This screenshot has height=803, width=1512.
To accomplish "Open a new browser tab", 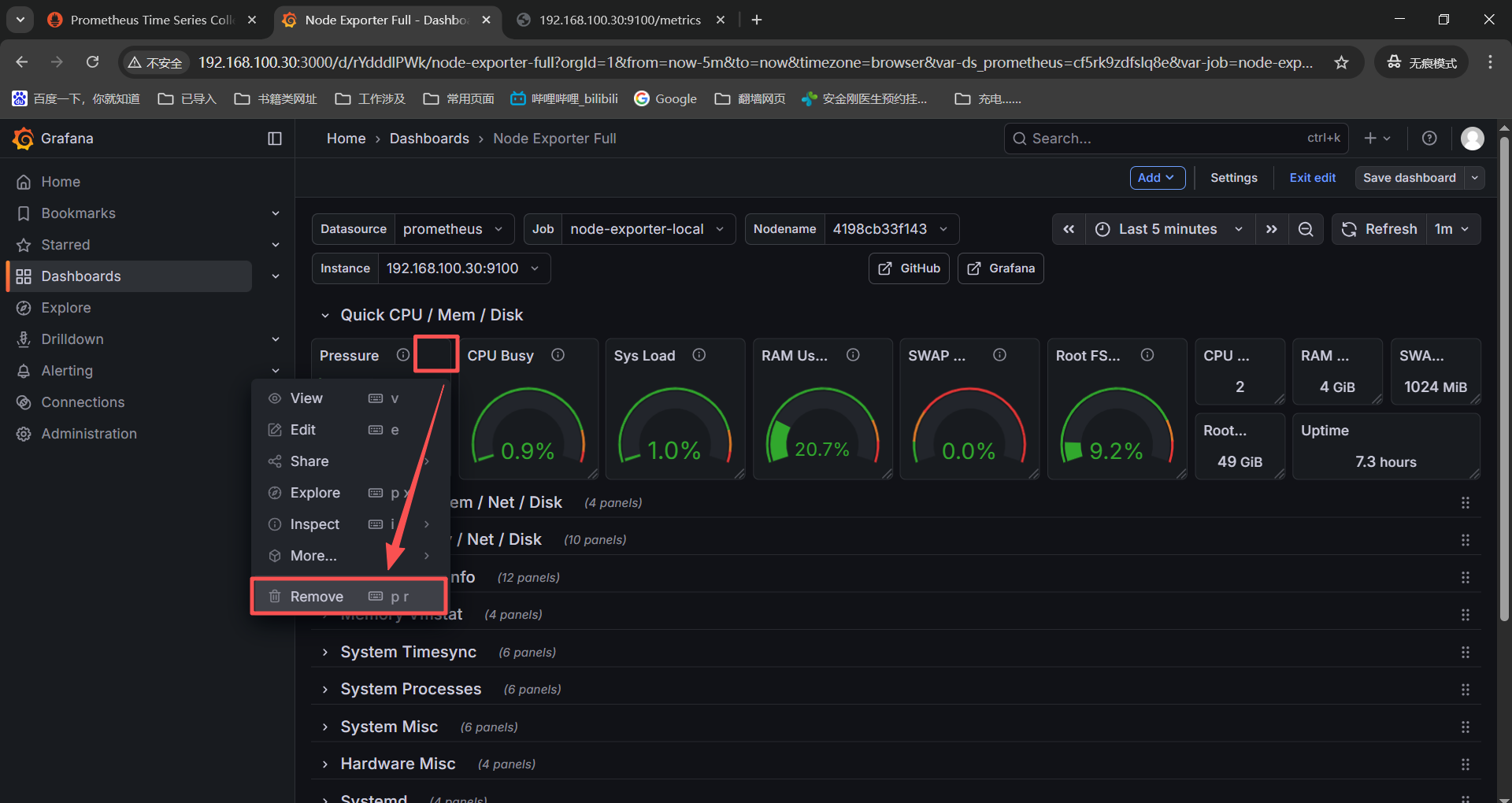I will (x=757, y=20).
